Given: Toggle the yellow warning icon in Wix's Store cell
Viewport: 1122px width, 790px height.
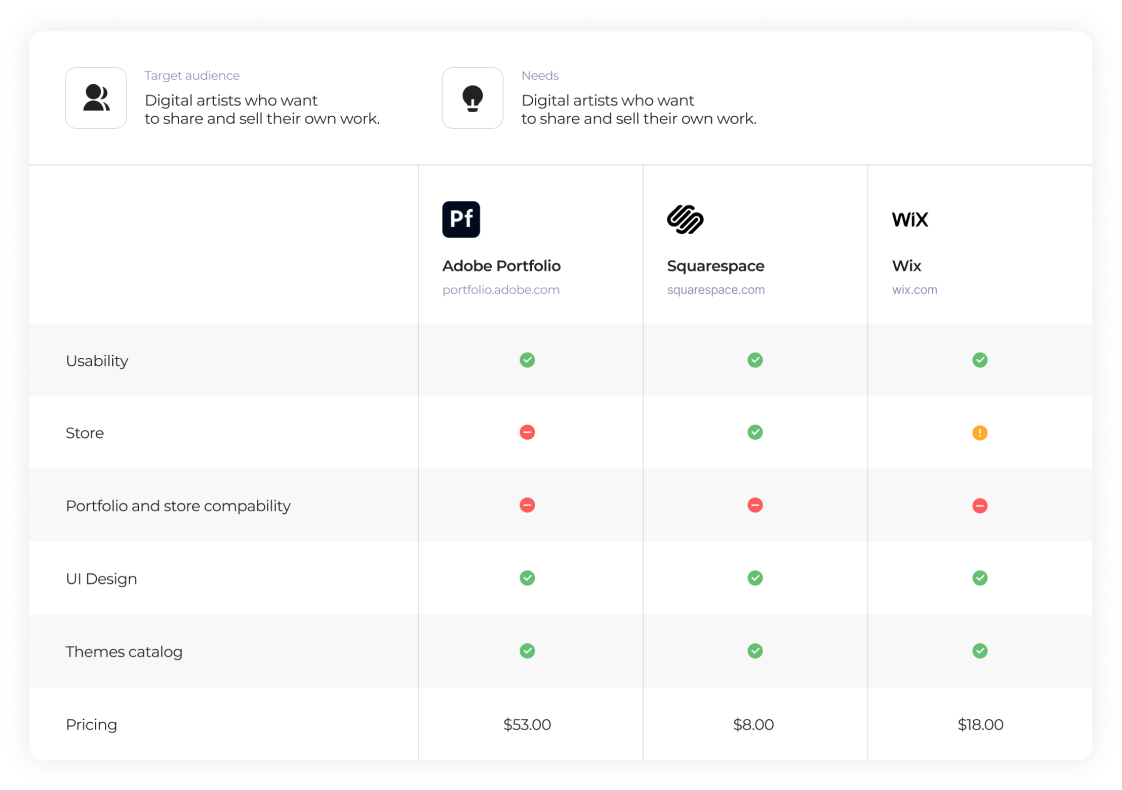Looking at the screenshot, I should [980, 432].
